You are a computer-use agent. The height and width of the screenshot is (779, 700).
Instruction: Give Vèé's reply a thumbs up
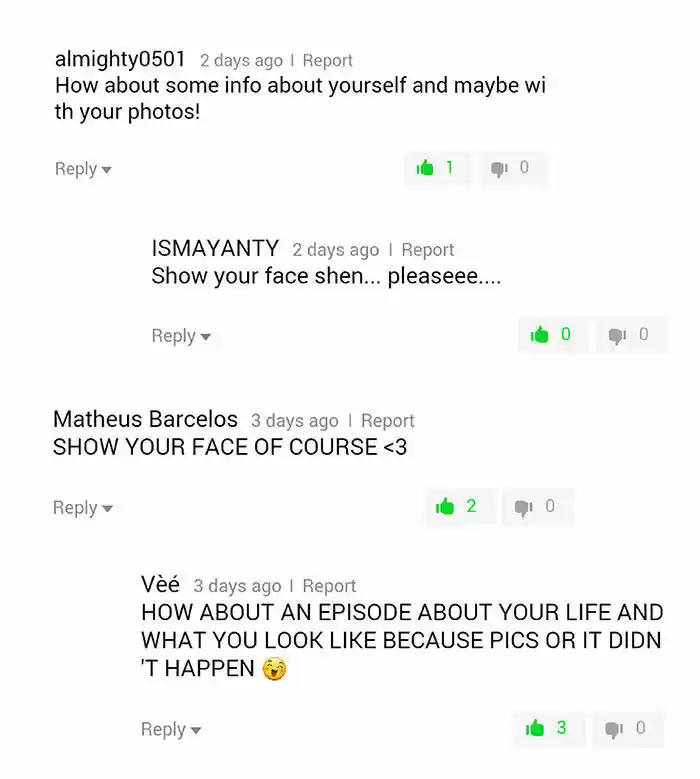point(548,729)
